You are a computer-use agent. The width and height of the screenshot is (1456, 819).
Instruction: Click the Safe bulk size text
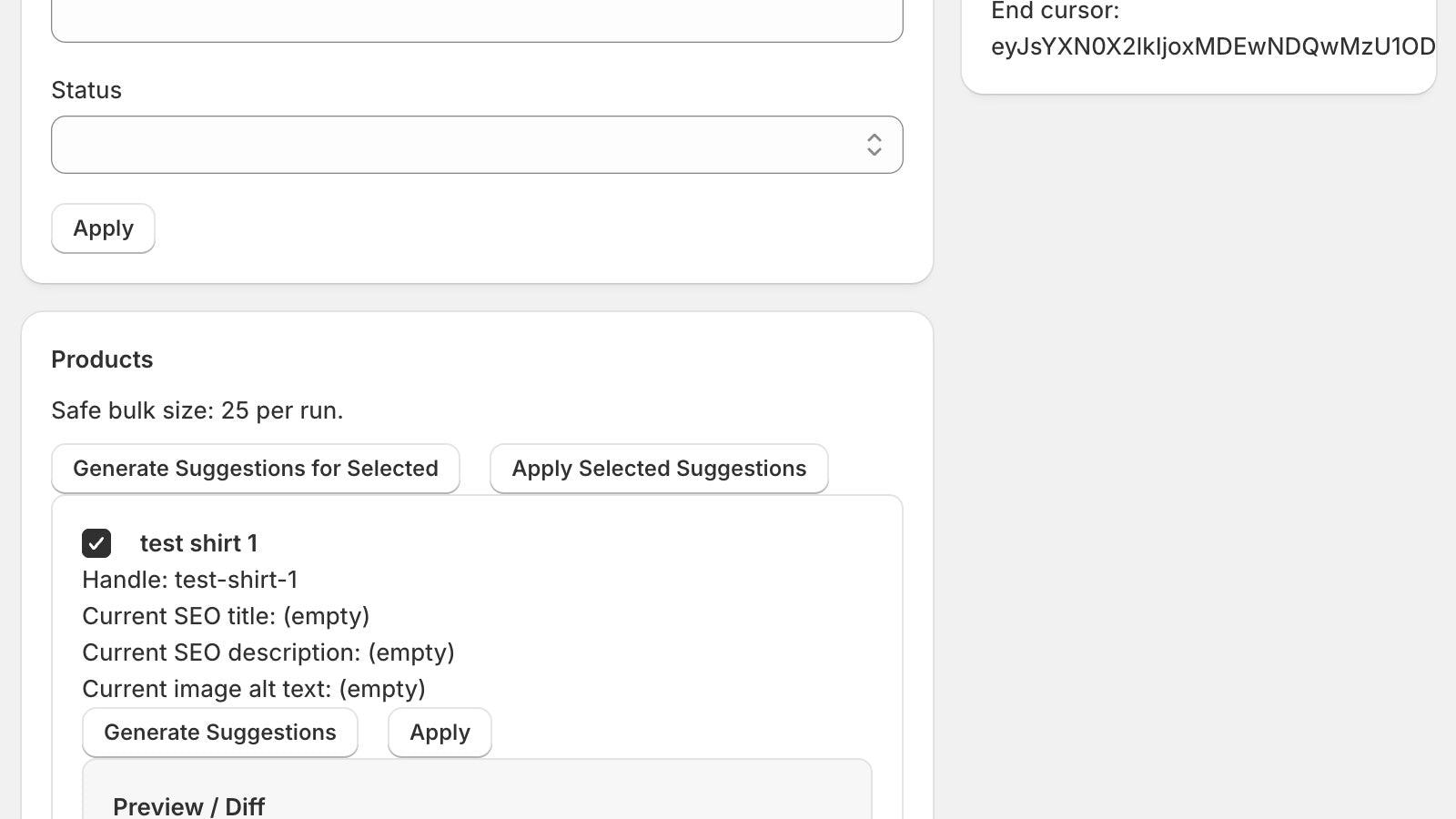click(197, 410)
